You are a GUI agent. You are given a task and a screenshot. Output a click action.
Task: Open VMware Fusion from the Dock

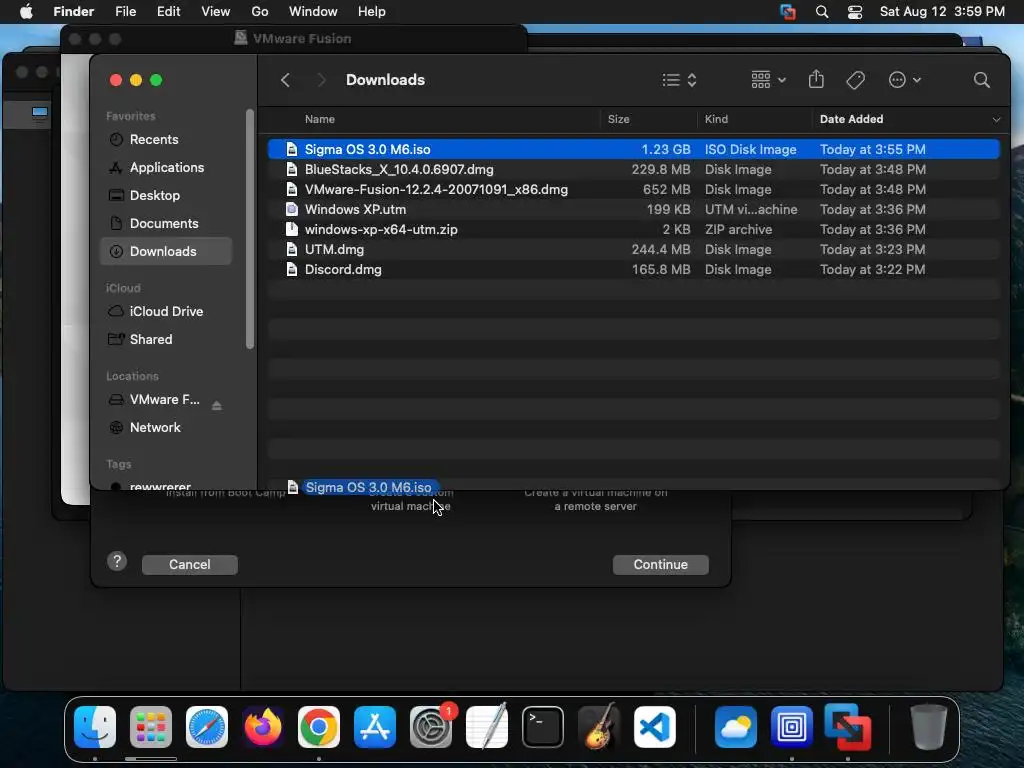coord(848,727)
